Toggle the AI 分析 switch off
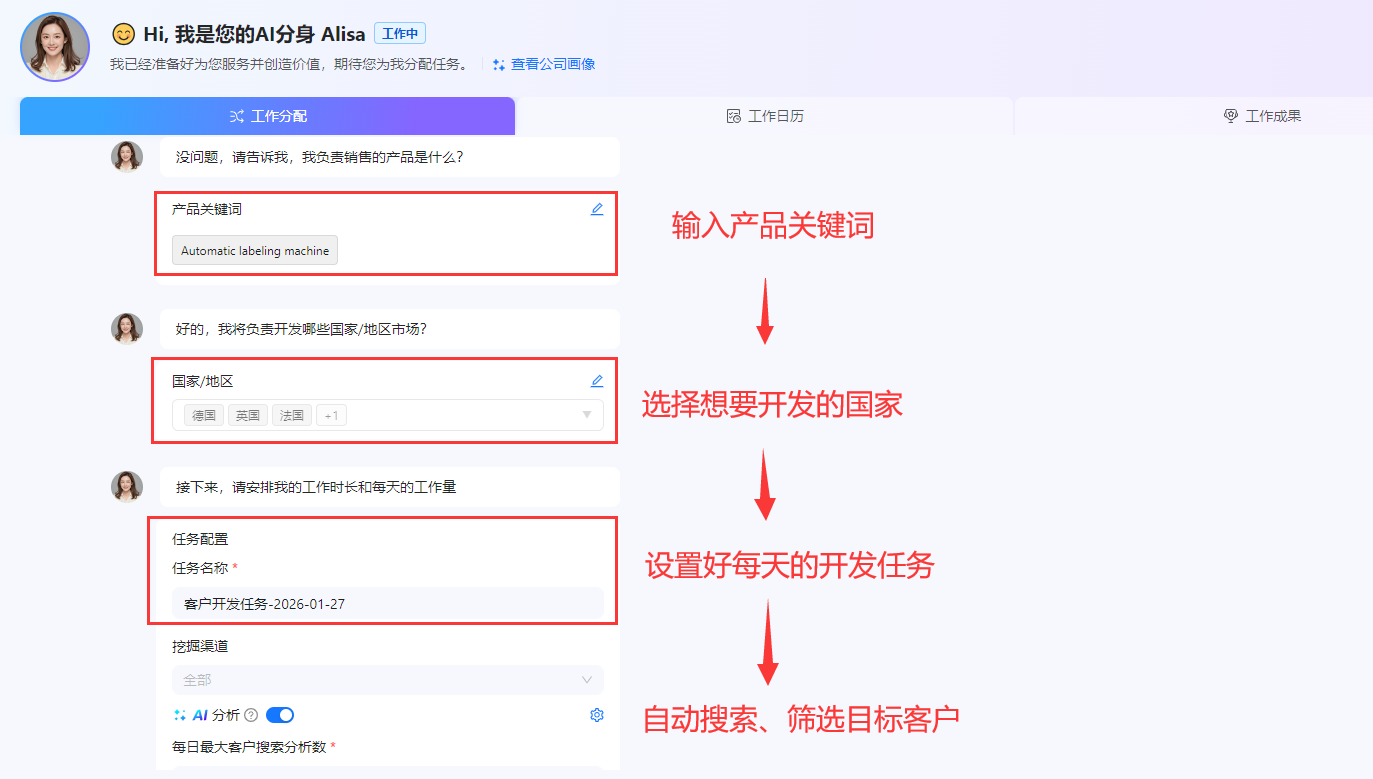This screenshot has width=1373, height=779. coord(280,715)
